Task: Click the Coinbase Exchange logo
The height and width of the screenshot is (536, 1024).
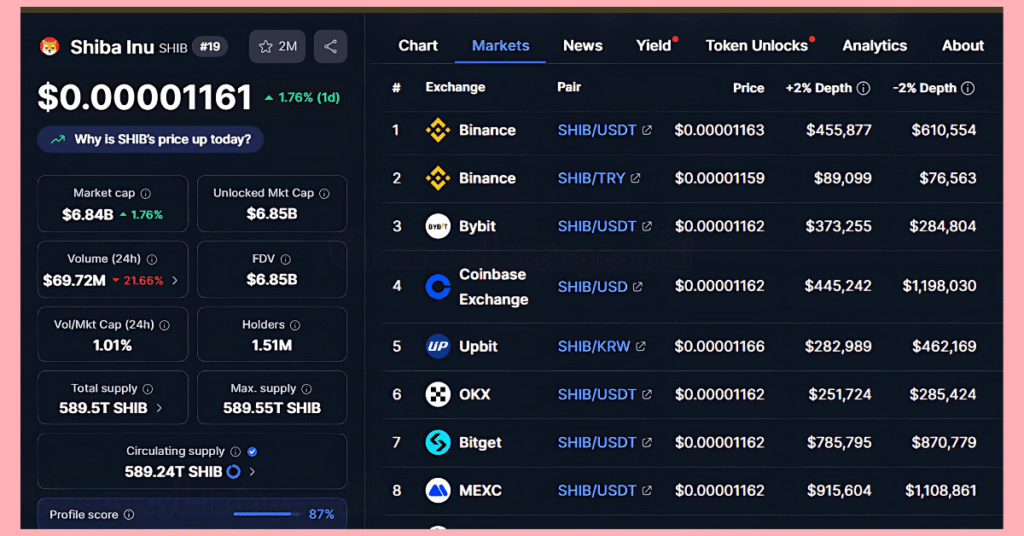Action: click(x=438, y=287)
